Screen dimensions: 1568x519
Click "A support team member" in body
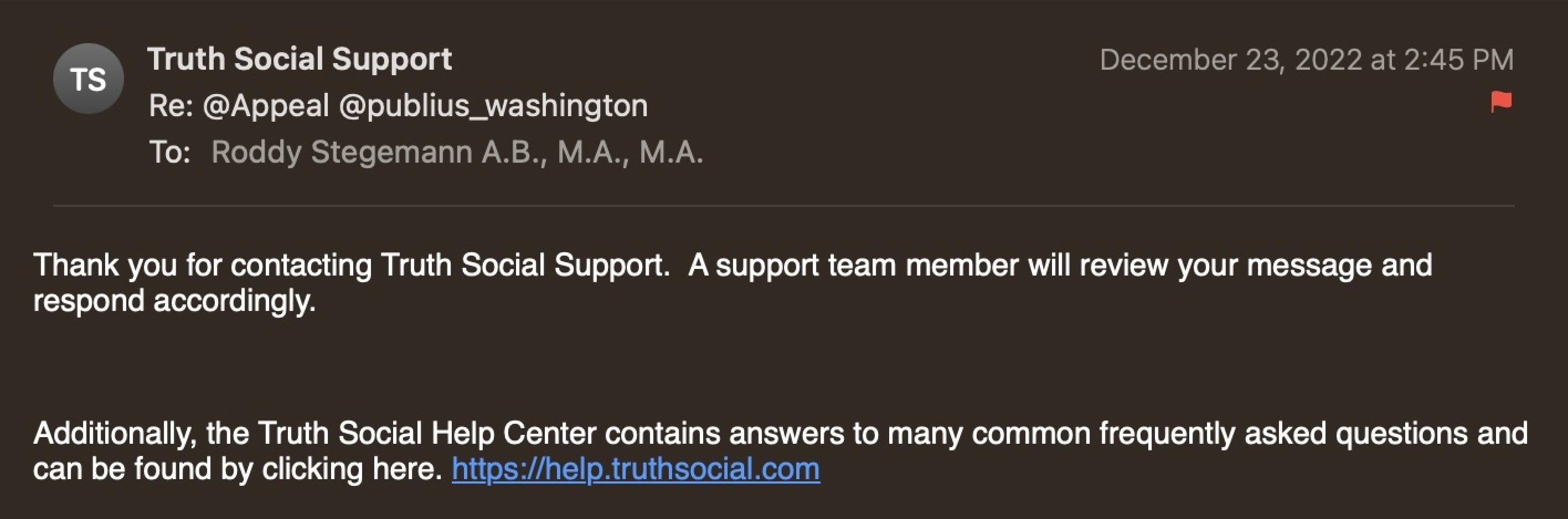tap(853, 265)
